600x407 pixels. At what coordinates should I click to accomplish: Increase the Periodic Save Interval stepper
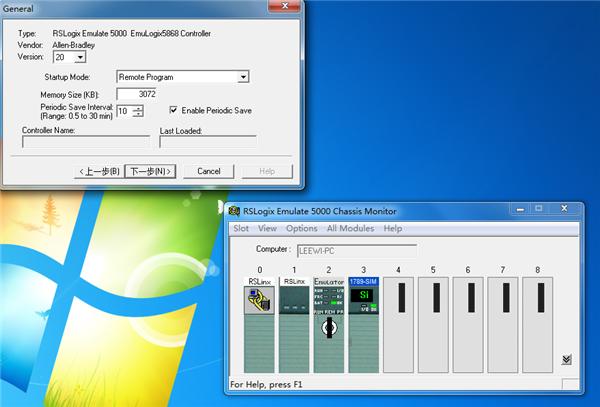tap(138, 108)
